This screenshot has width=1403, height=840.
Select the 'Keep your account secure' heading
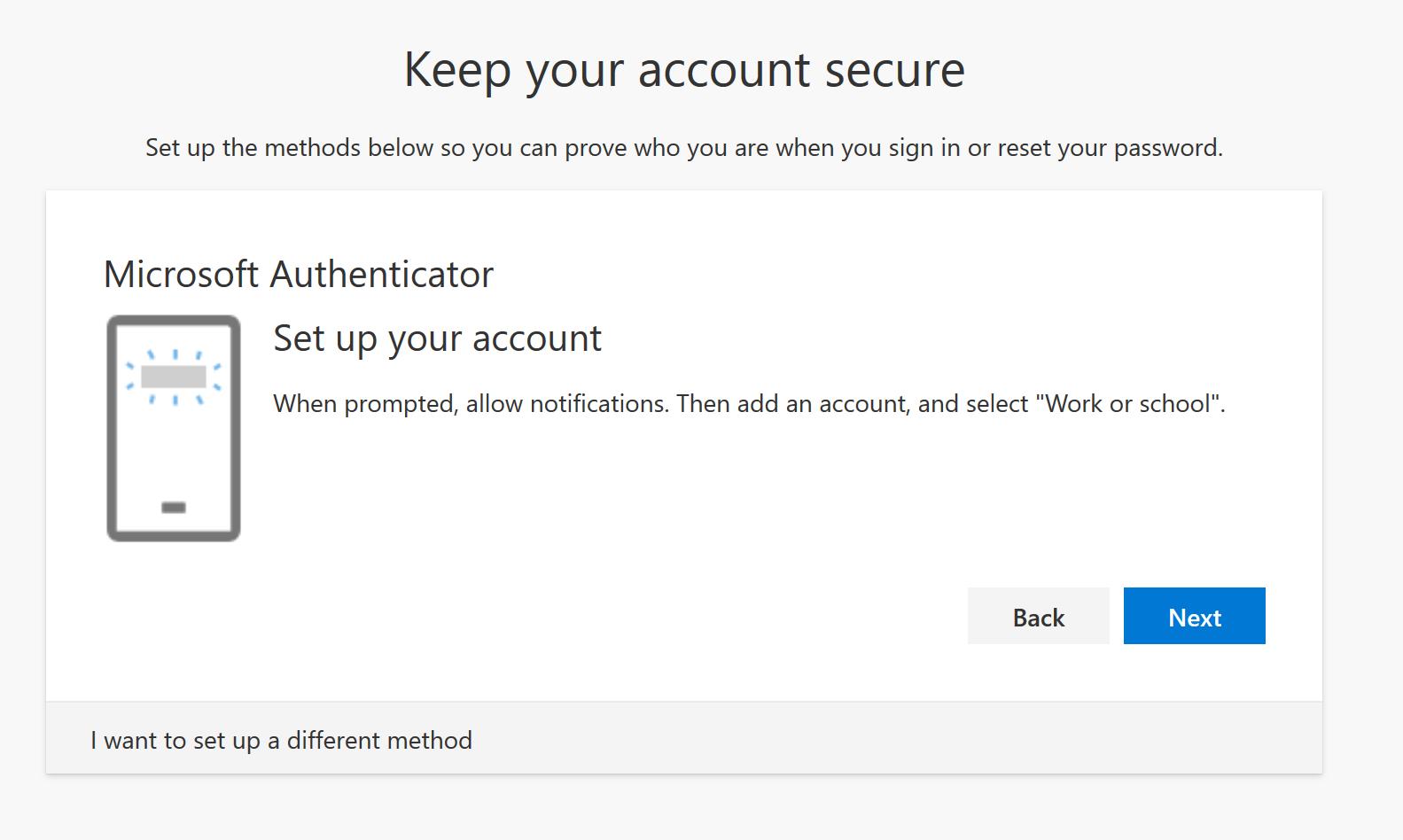(684, 70)
